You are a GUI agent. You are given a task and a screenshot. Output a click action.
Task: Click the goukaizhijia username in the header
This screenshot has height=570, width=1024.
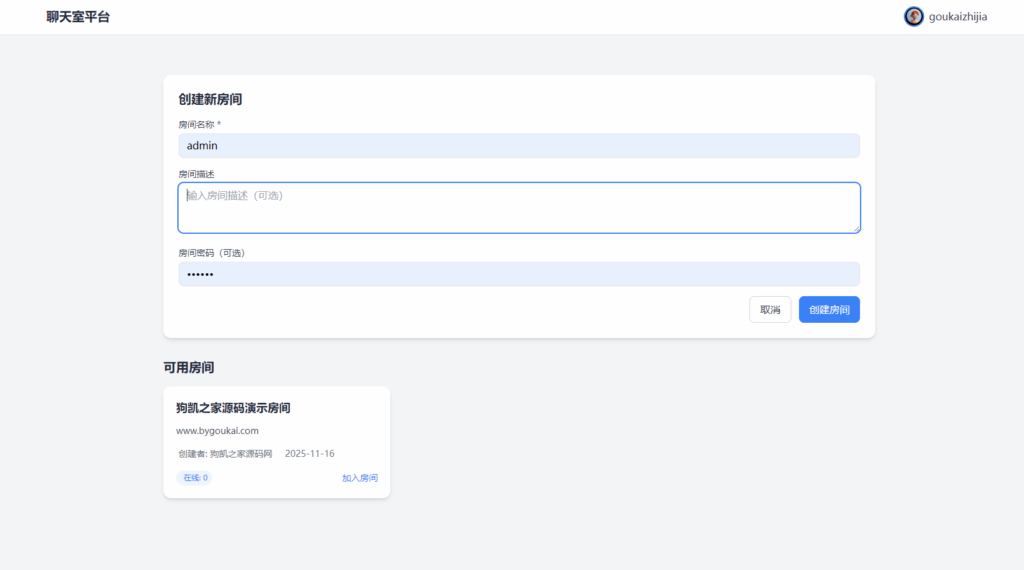point(958,17)
